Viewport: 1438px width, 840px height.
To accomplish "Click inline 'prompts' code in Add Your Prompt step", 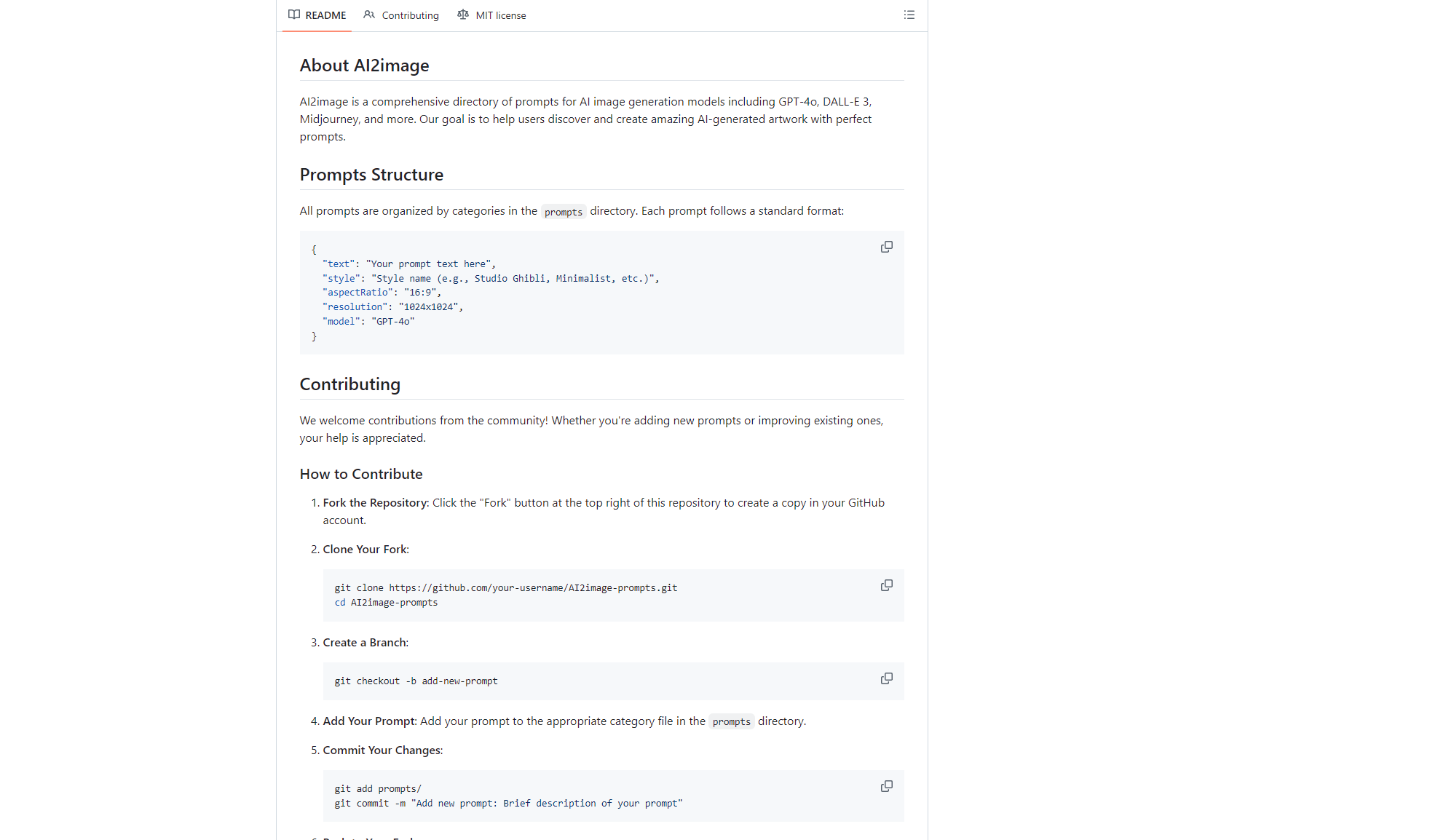I will click(x=731, y=721).
